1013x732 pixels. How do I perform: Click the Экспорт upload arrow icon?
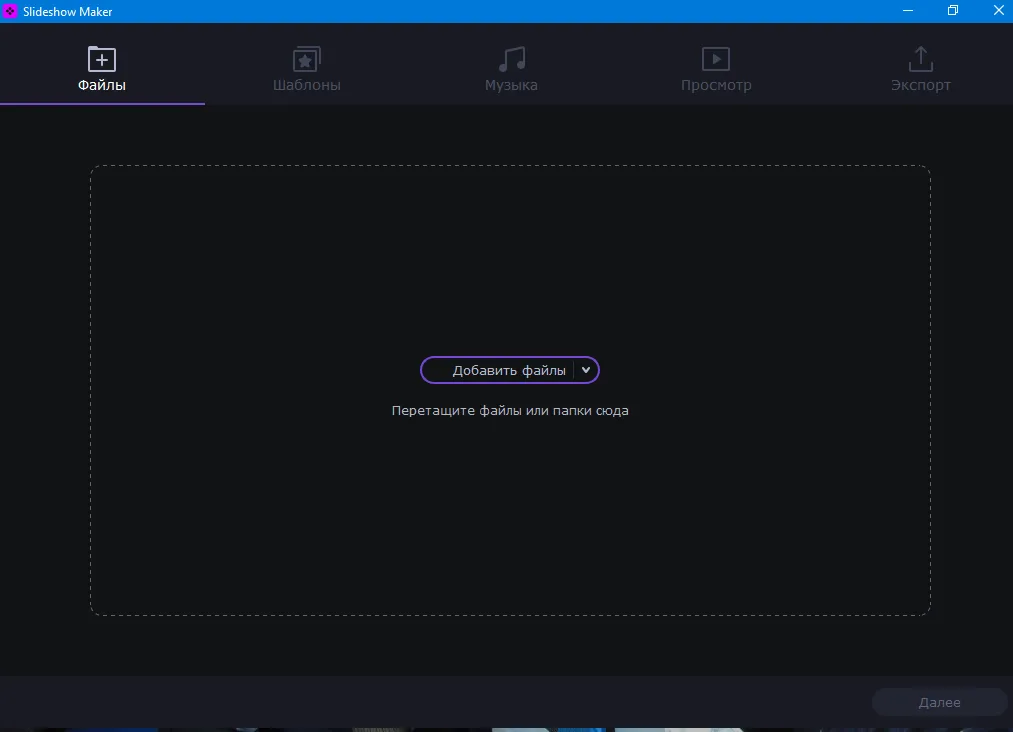pyautogui.click(x=920, y=58)
